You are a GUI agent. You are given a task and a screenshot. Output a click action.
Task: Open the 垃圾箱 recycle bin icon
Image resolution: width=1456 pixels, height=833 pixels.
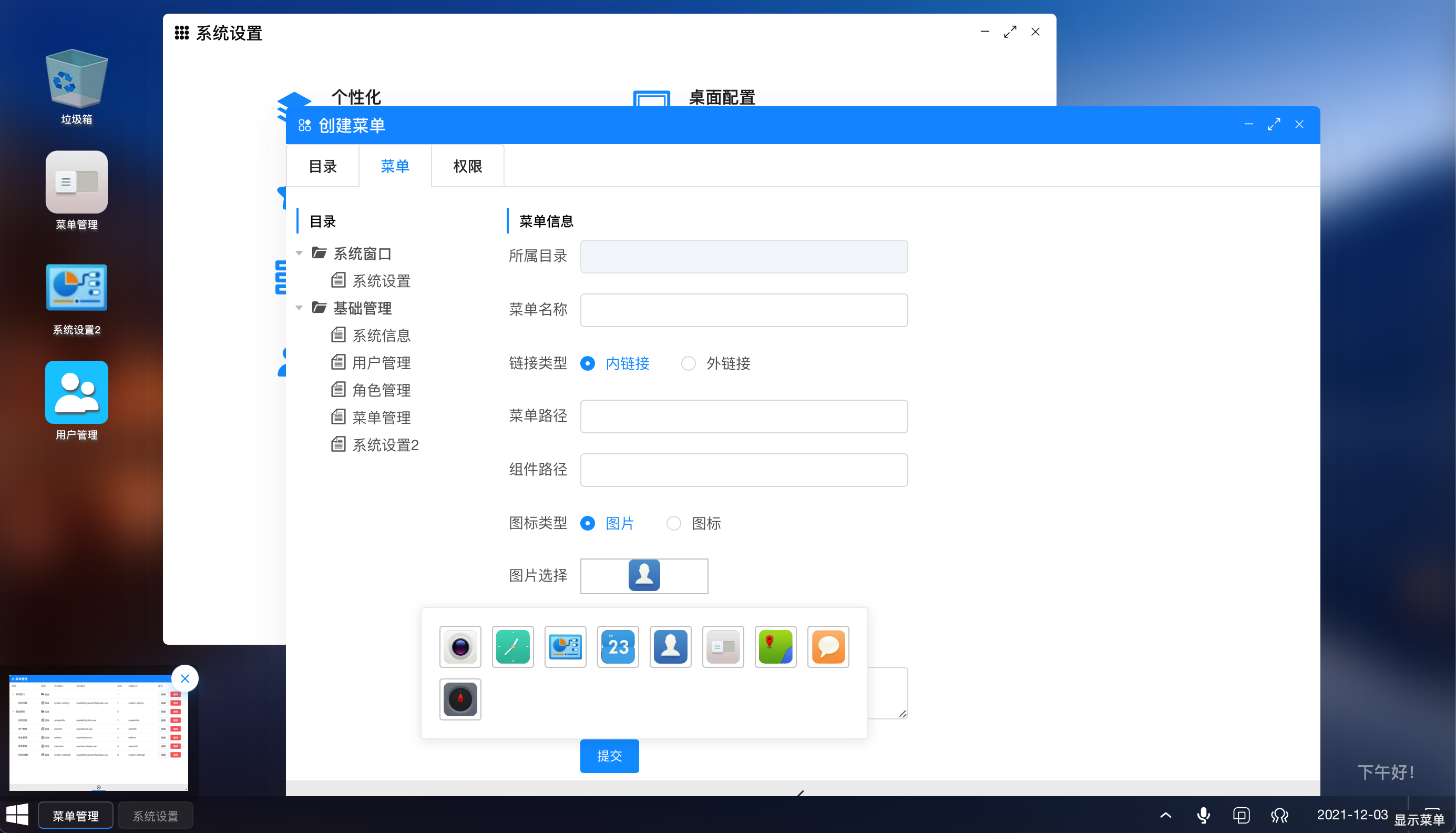(x=77, y=80)
